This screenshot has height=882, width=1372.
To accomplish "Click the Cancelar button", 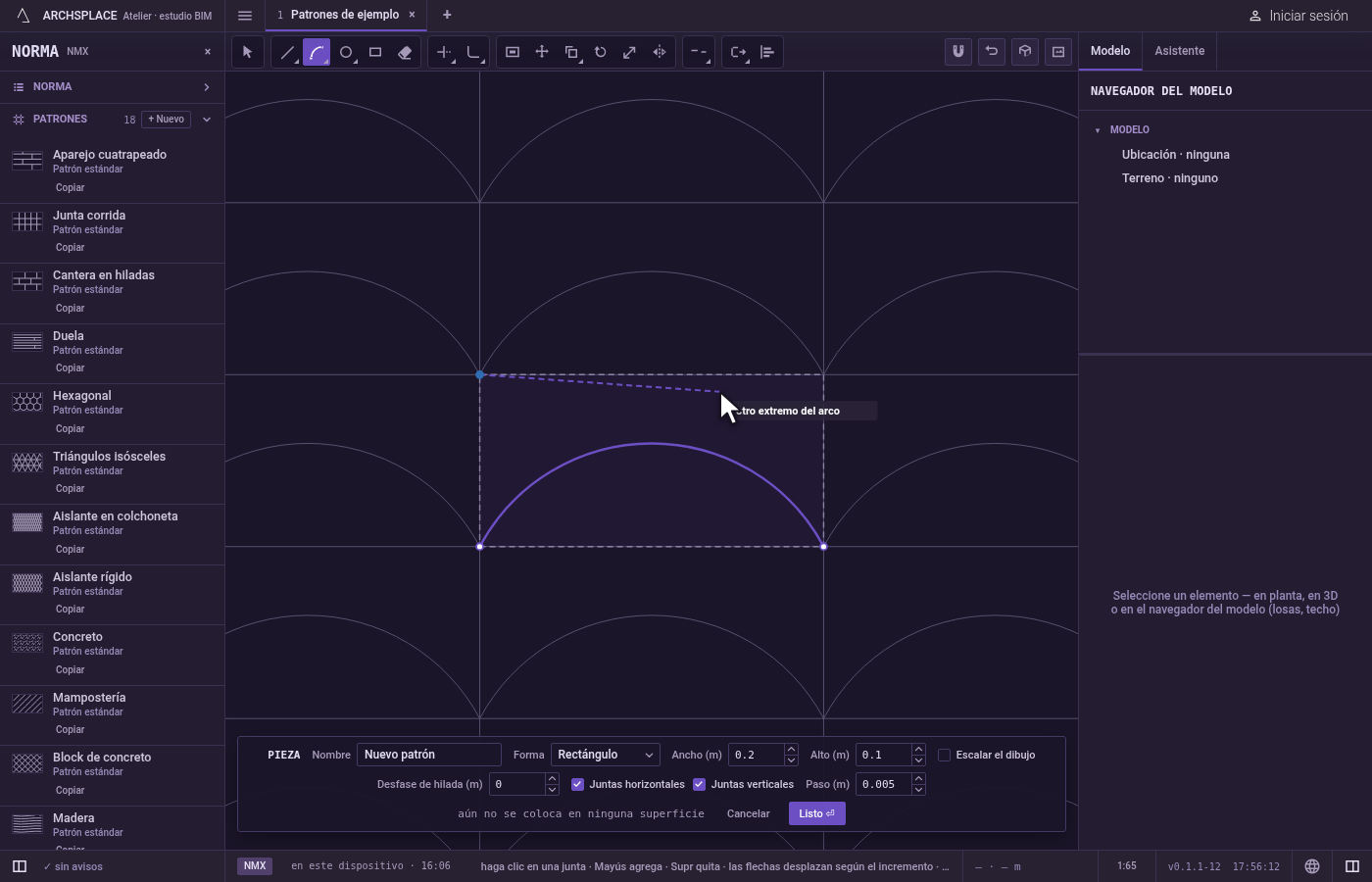I will coord(749,813).
